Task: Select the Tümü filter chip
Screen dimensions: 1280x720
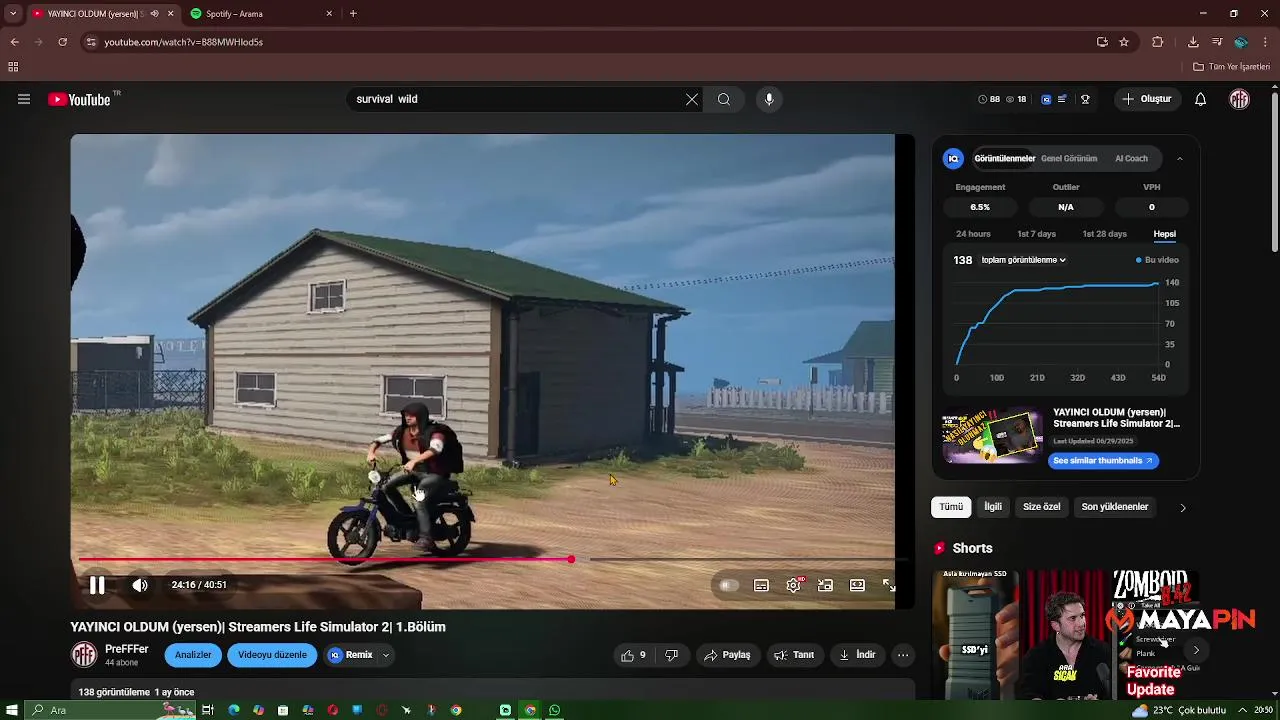Action: click(951, 507)
